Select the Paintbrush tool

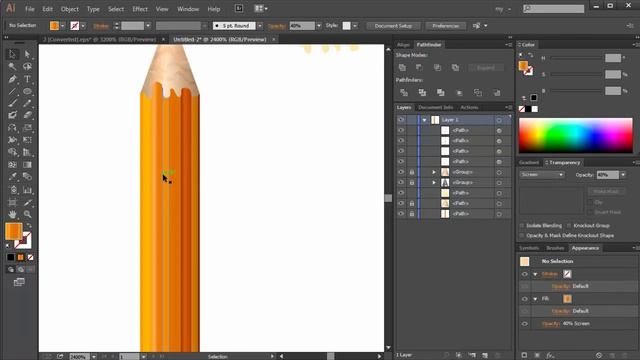(x=12, y=103)
